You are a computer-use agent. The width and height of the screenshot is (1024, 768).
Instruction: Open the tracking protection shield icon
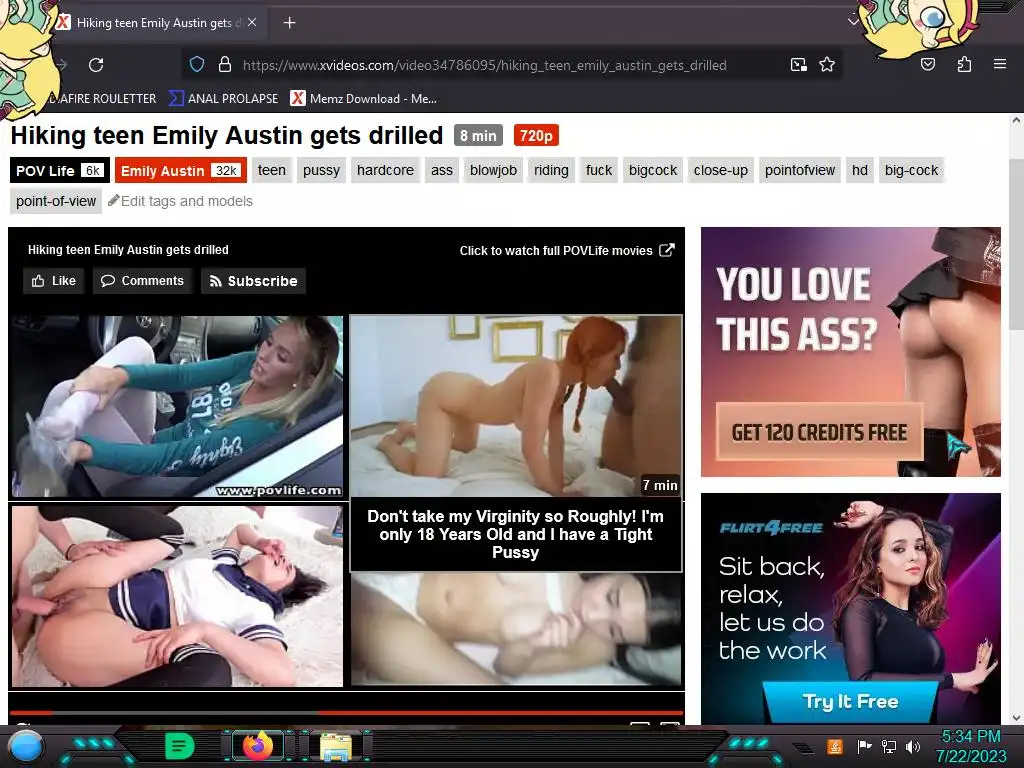[x=197, y=65]
